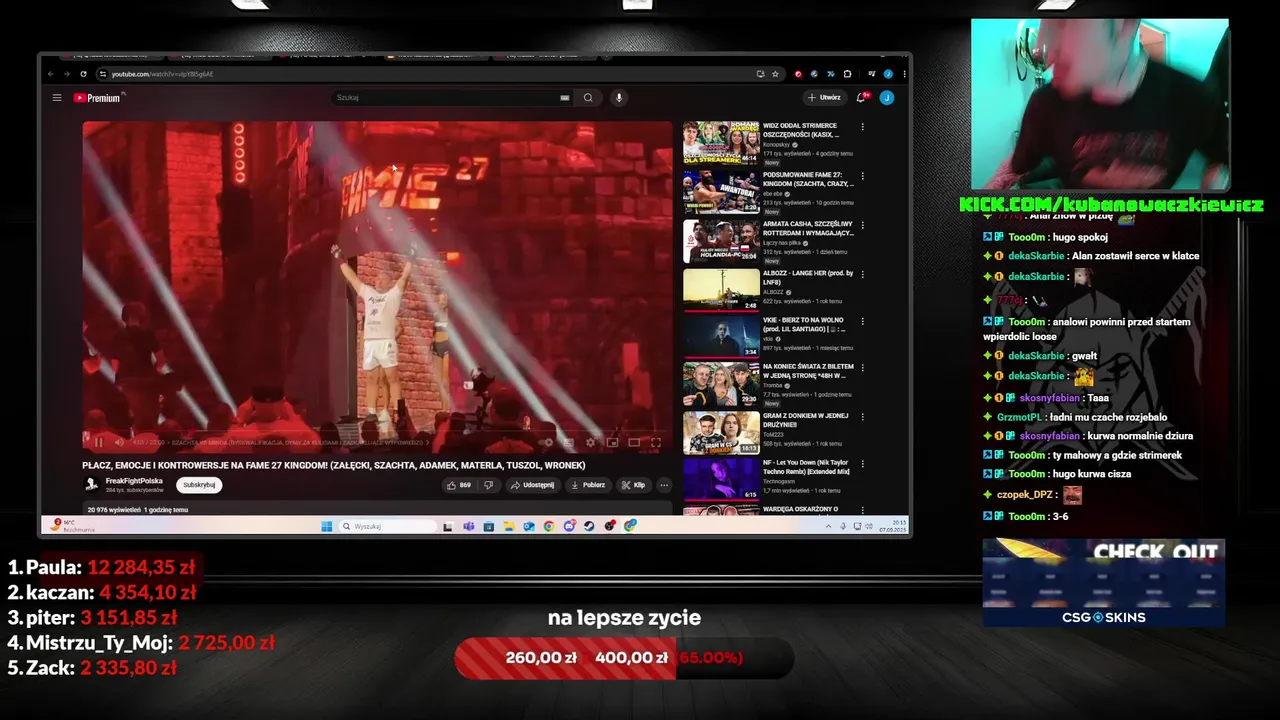The image size is (1280, 720).
Task: Open the FreakFightPolska channel avatar
Action: click(x=92, y=485)
